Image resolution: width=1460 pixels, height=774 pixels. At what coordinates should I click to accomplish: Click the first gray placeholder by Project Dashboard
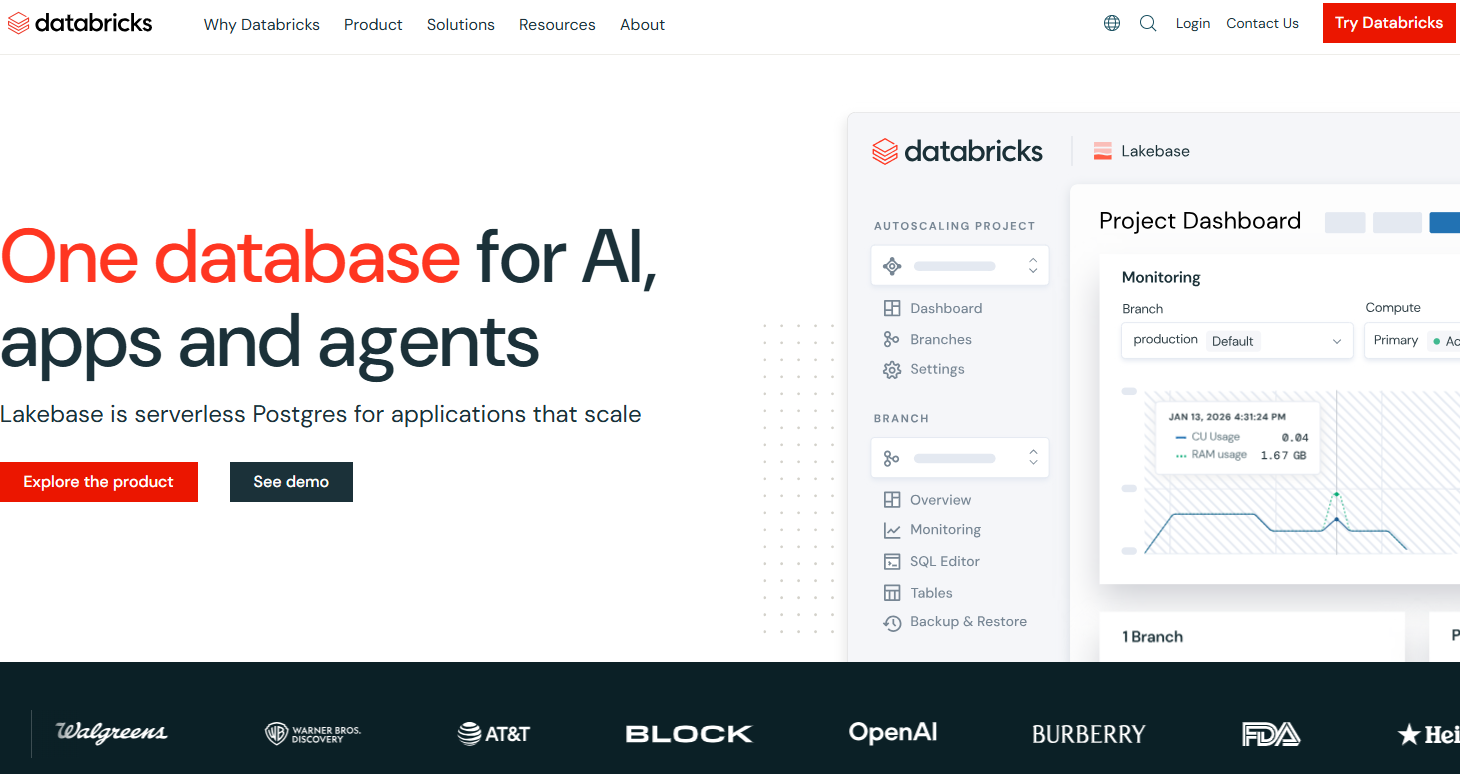click(1345, 223)
